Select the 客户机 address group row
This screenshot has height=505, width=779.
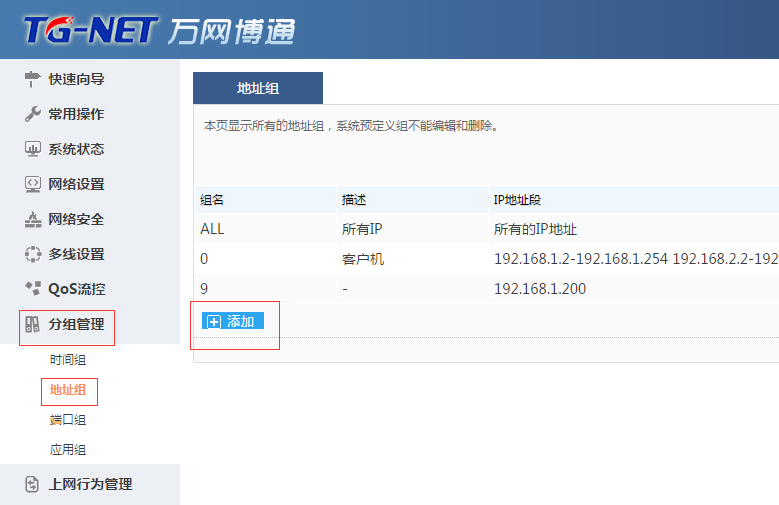click(362, 260)
